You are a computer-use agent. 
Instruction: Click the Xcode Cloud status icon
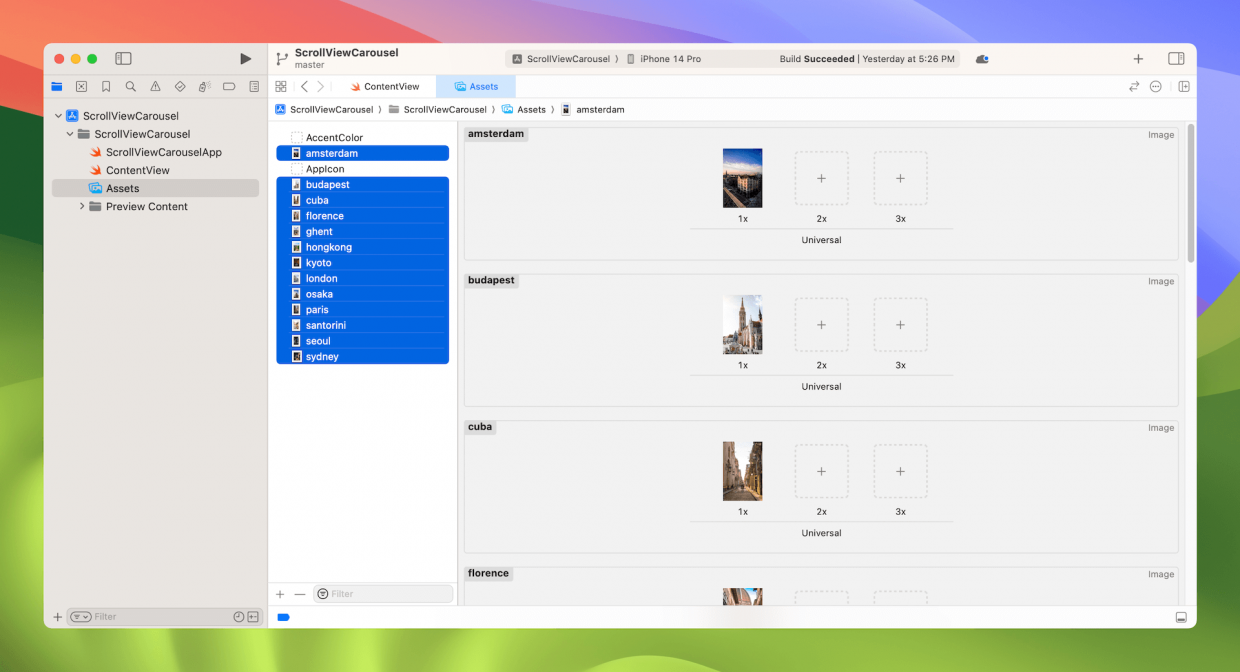pyautogui.click(x=982, y=59)
